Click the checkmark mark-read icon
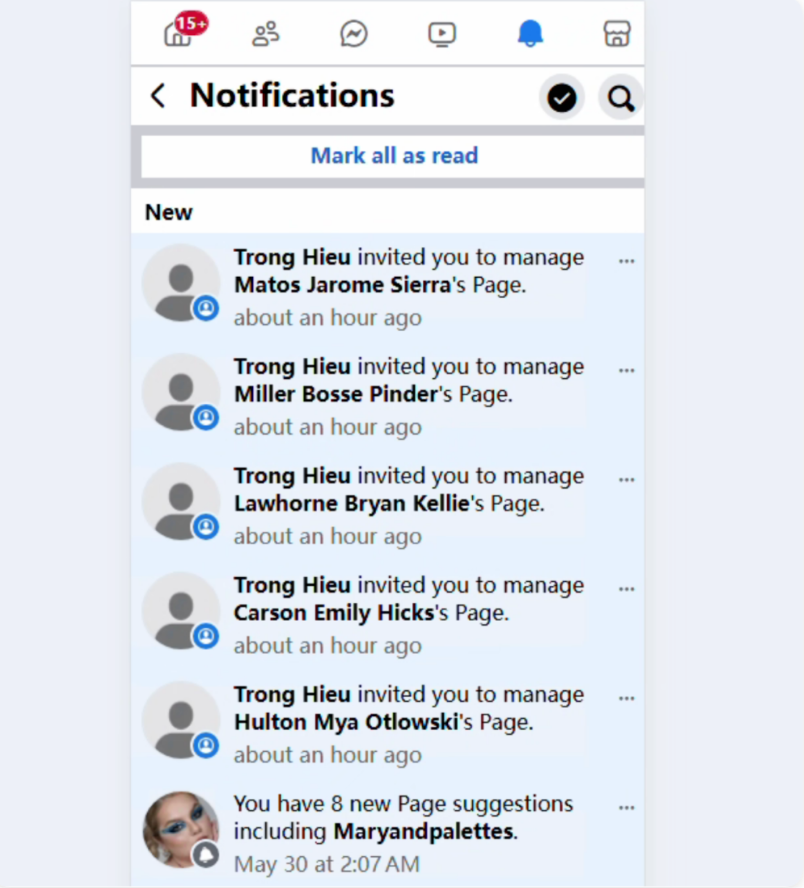Screen dimensions: 804x888 [x=562, y=98]
